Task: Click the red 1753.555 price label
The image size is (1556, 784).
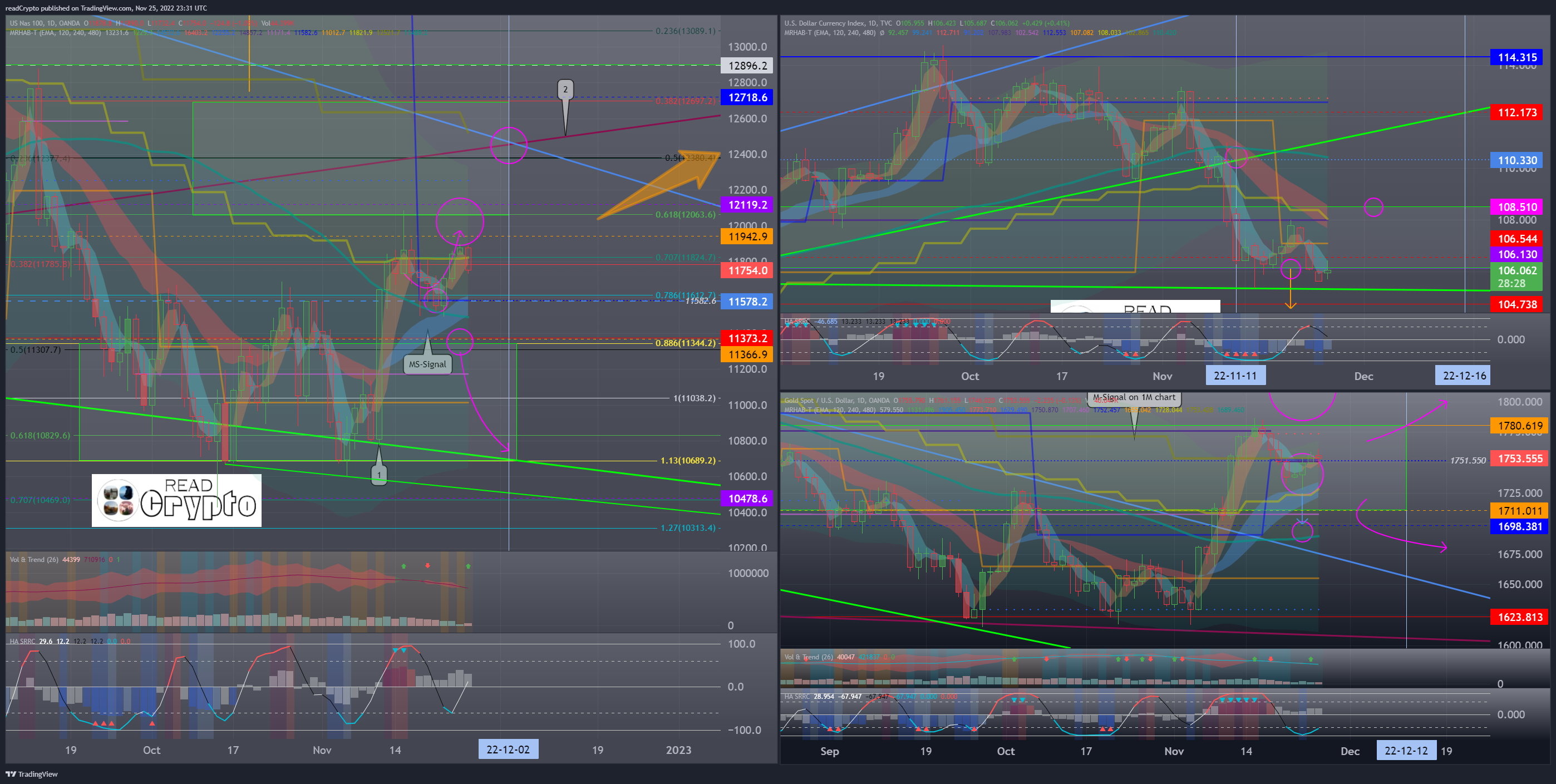Action: [x=1520, y=458]
